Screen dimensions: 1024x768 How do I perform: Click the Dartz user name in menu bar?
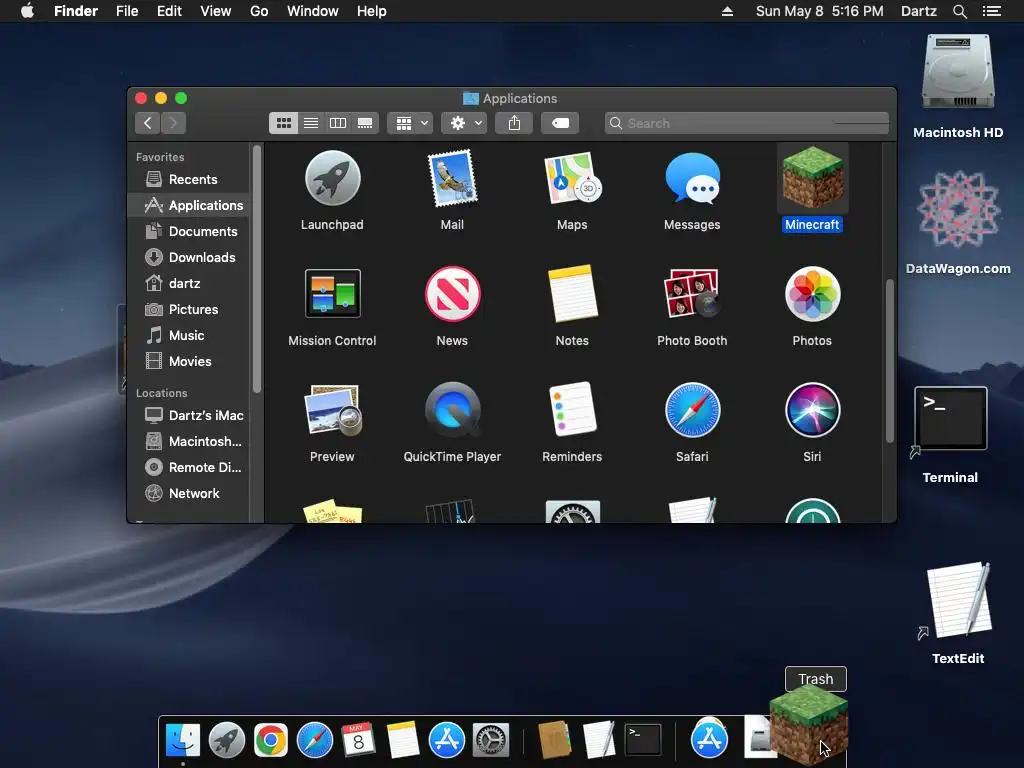click(x=919, y=11)
